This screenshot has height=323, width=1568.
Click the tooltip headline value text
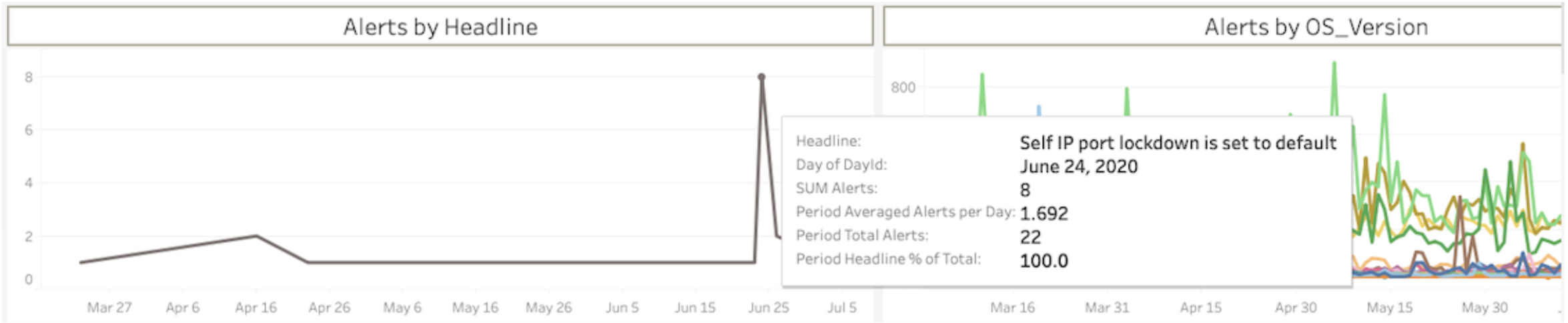coord(1178,143)
